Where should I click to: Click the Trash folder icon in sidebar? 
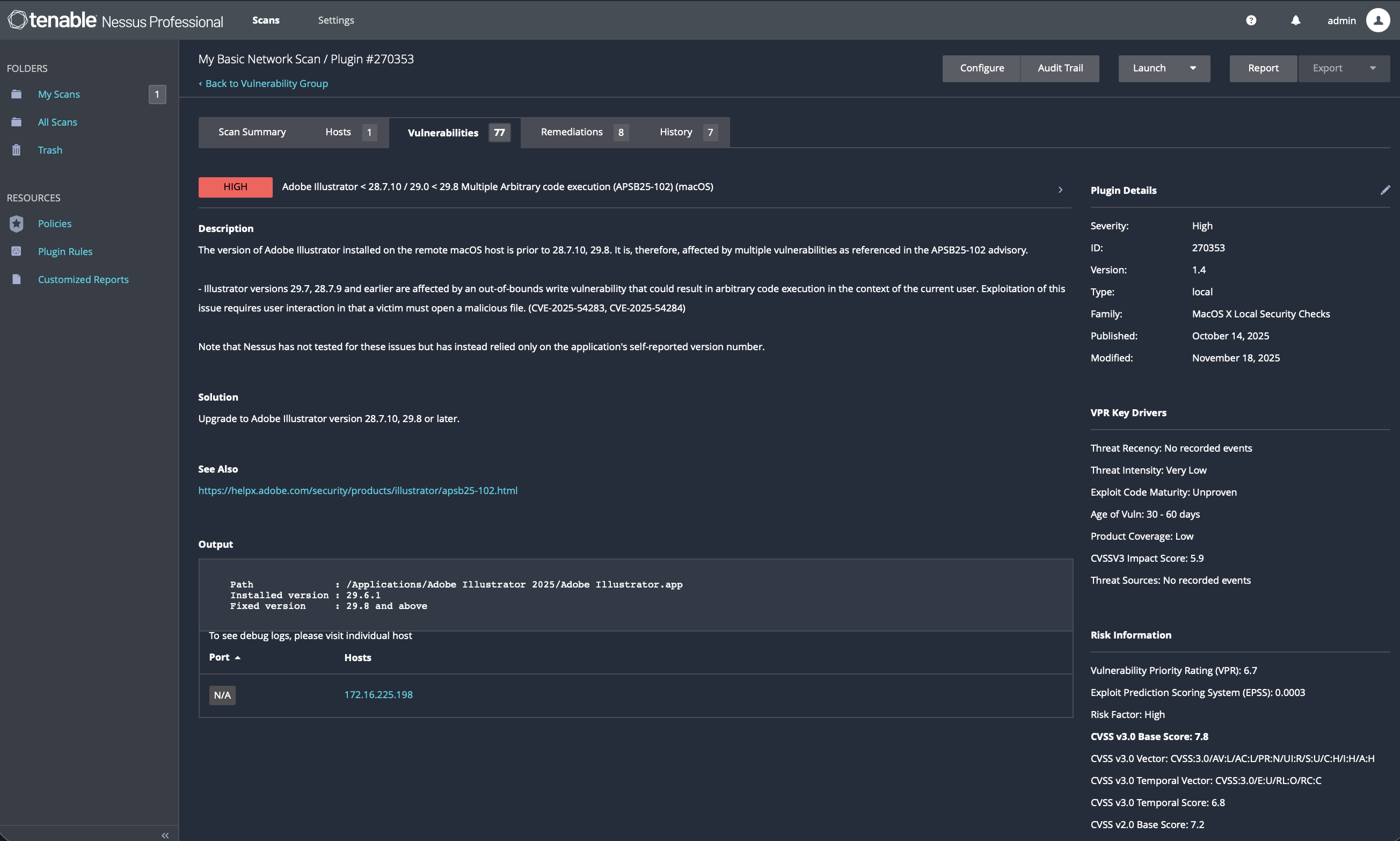[17, 150]
